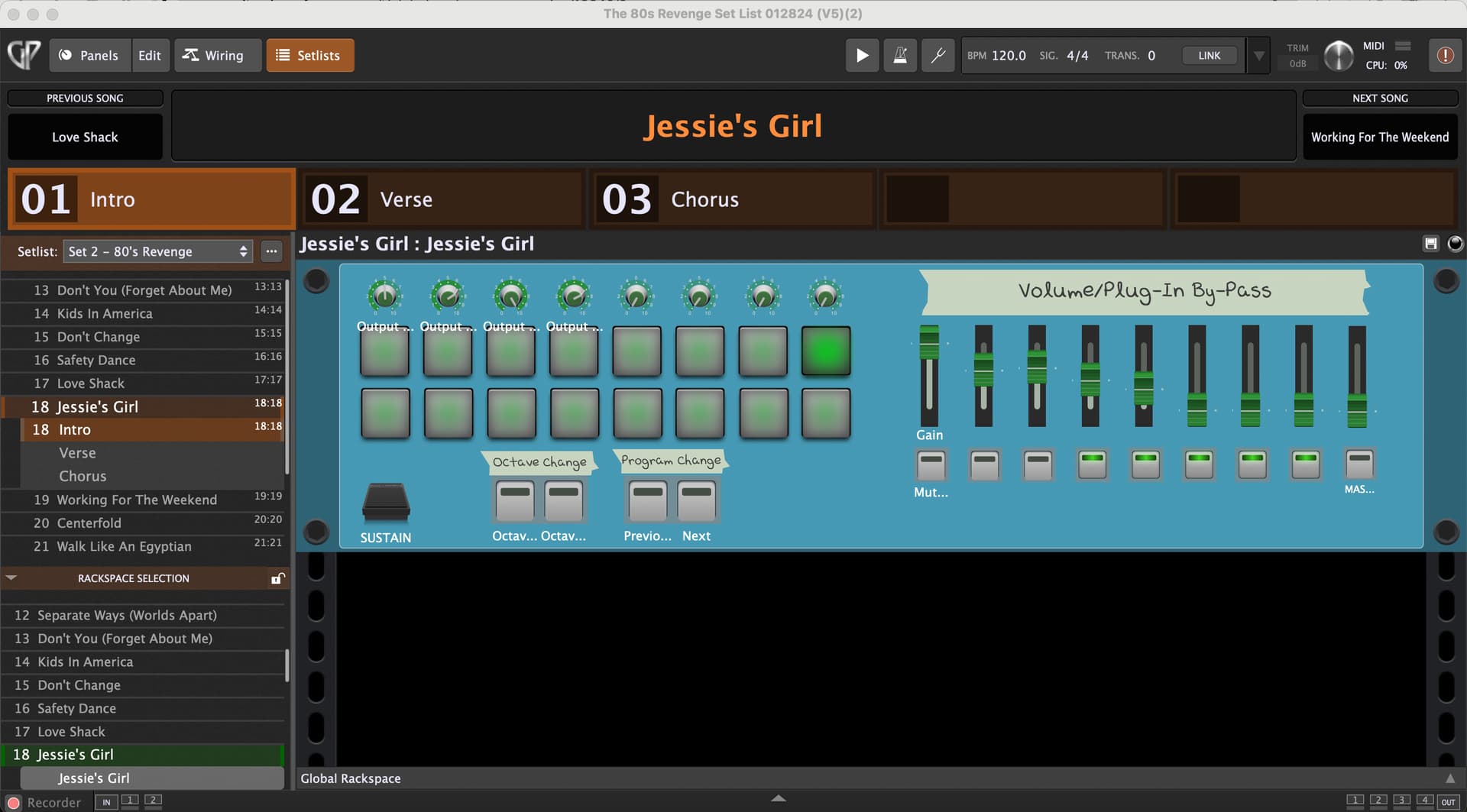Click the save rackspace disk icon
The image size is (1467, 812).
point(1430,244)
